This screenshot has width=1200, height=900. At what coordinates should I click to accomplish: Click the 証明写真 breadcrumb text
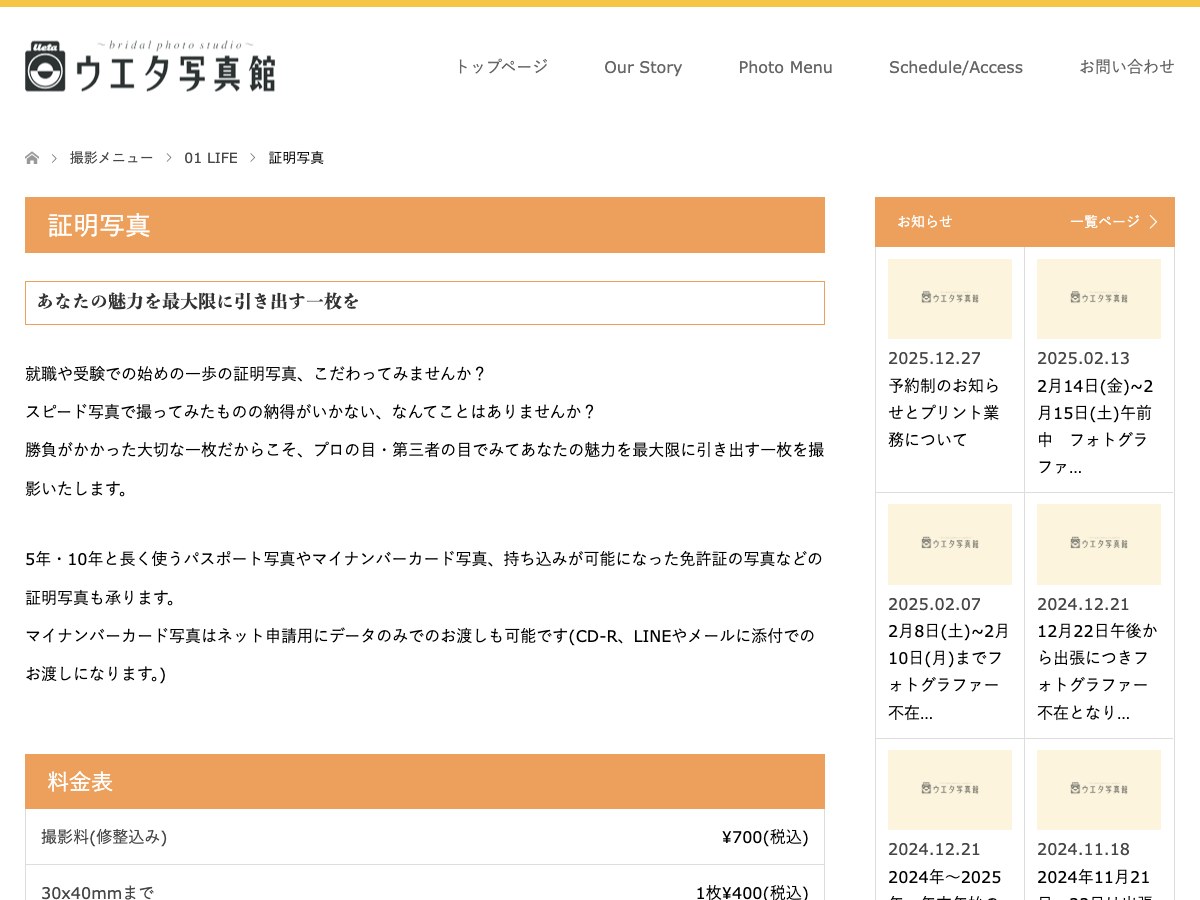[x=296, y=158]
